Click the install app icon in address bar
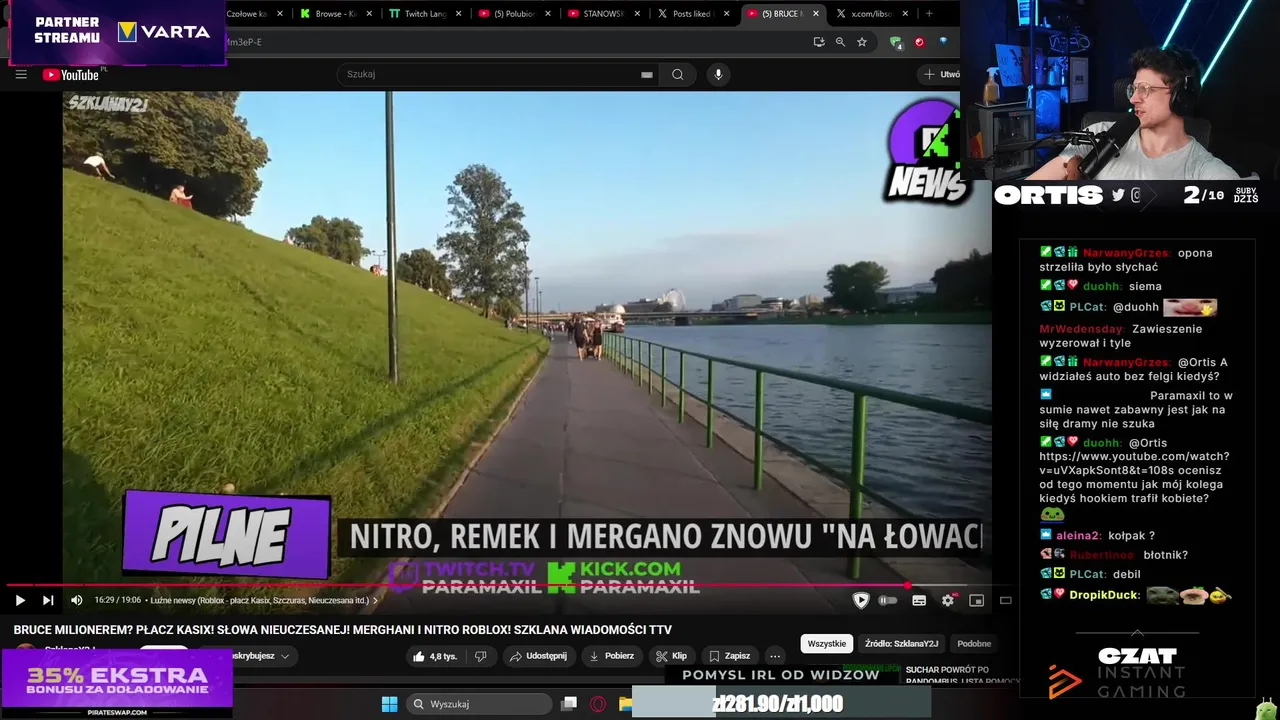 [x=819, y=42]
